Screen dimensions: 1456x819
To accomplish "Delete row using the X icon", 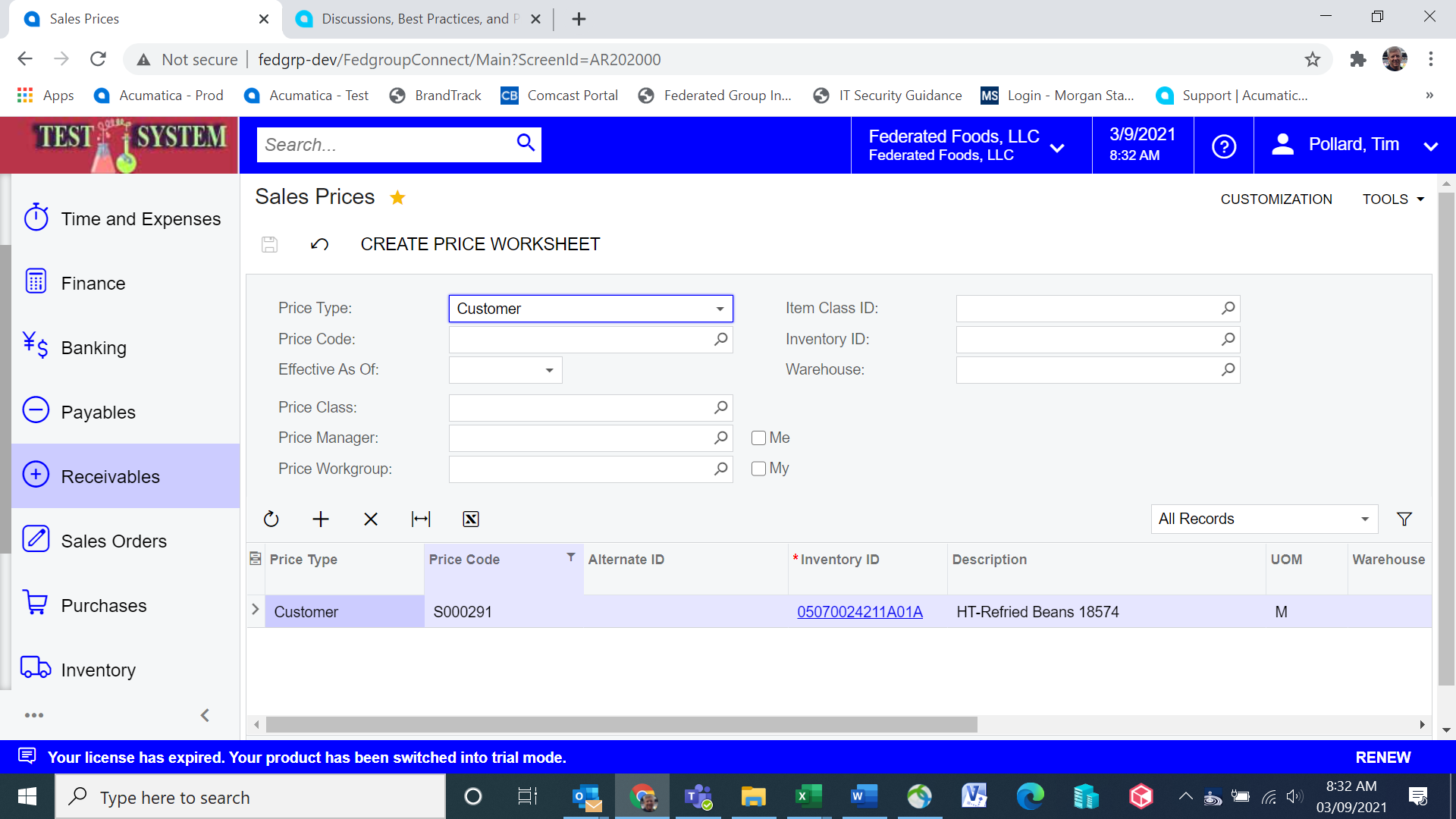I will 371,519.
